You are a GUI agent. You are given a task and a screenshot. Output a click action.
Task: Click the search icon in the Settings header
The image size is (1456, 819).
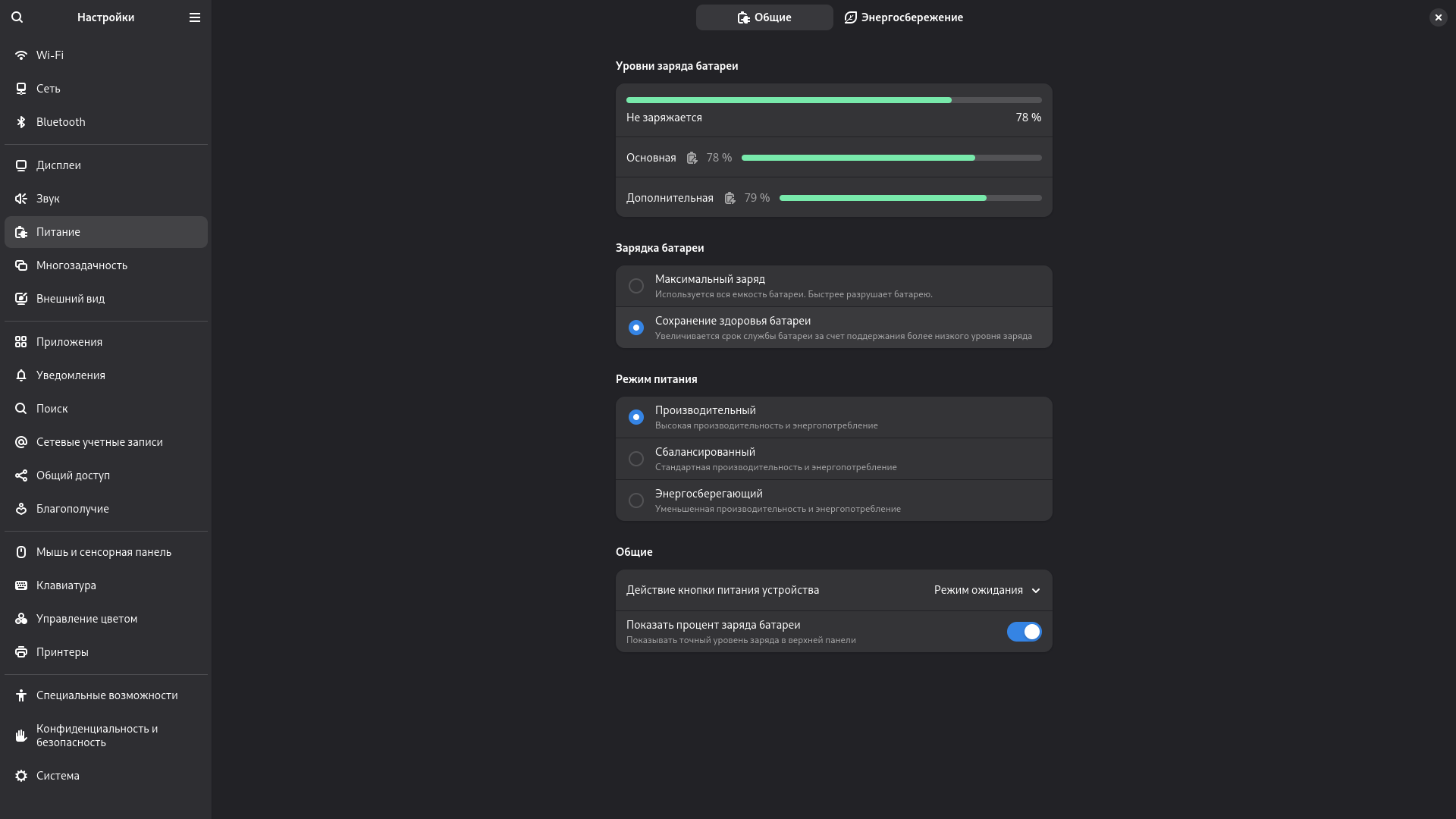[x=17, y=17]
